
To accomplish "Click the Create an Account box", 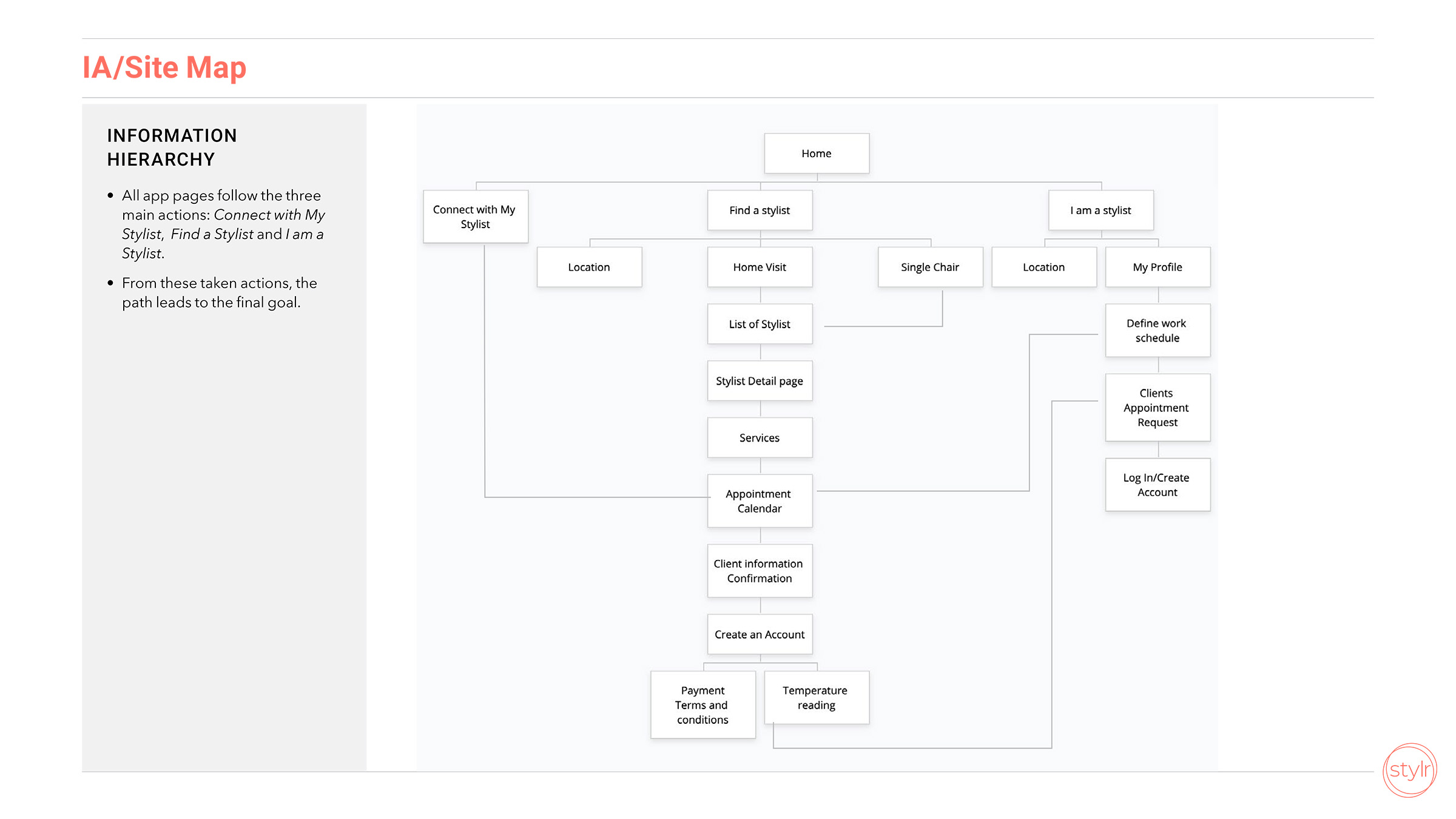I will pyautogui.click(x=760, y=635).
